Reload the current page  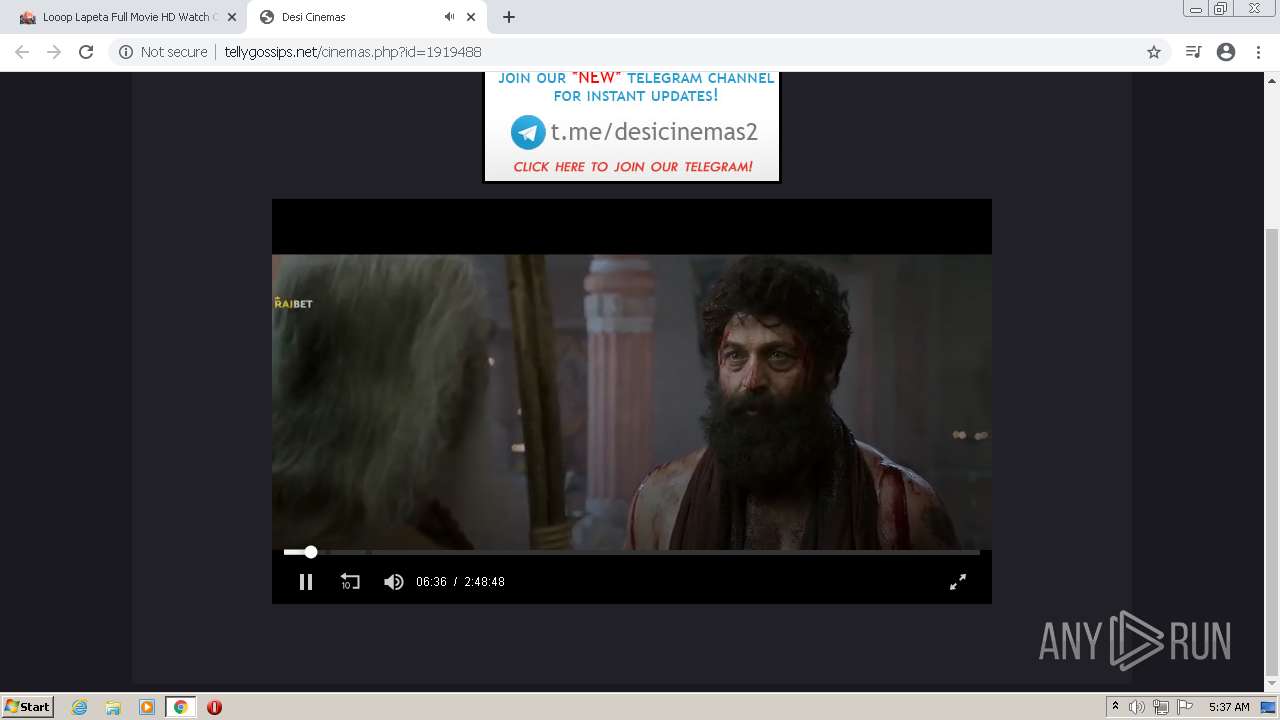(x=86, y=52)
